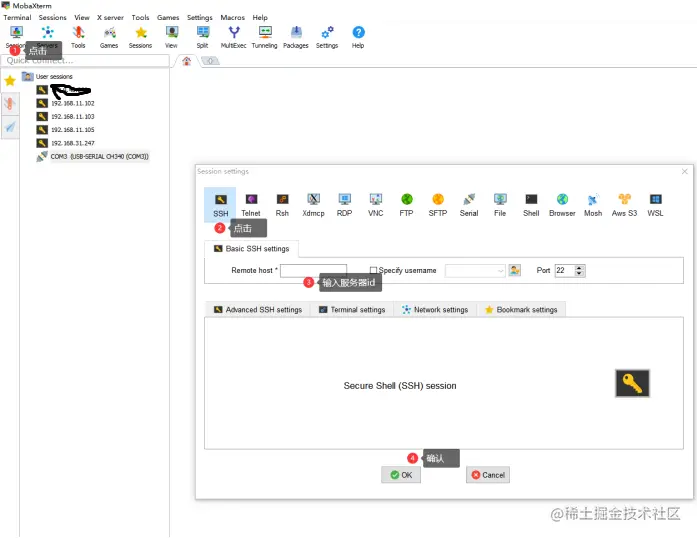
Task: Select the Mosh session type
Action: tap(593, 205)
